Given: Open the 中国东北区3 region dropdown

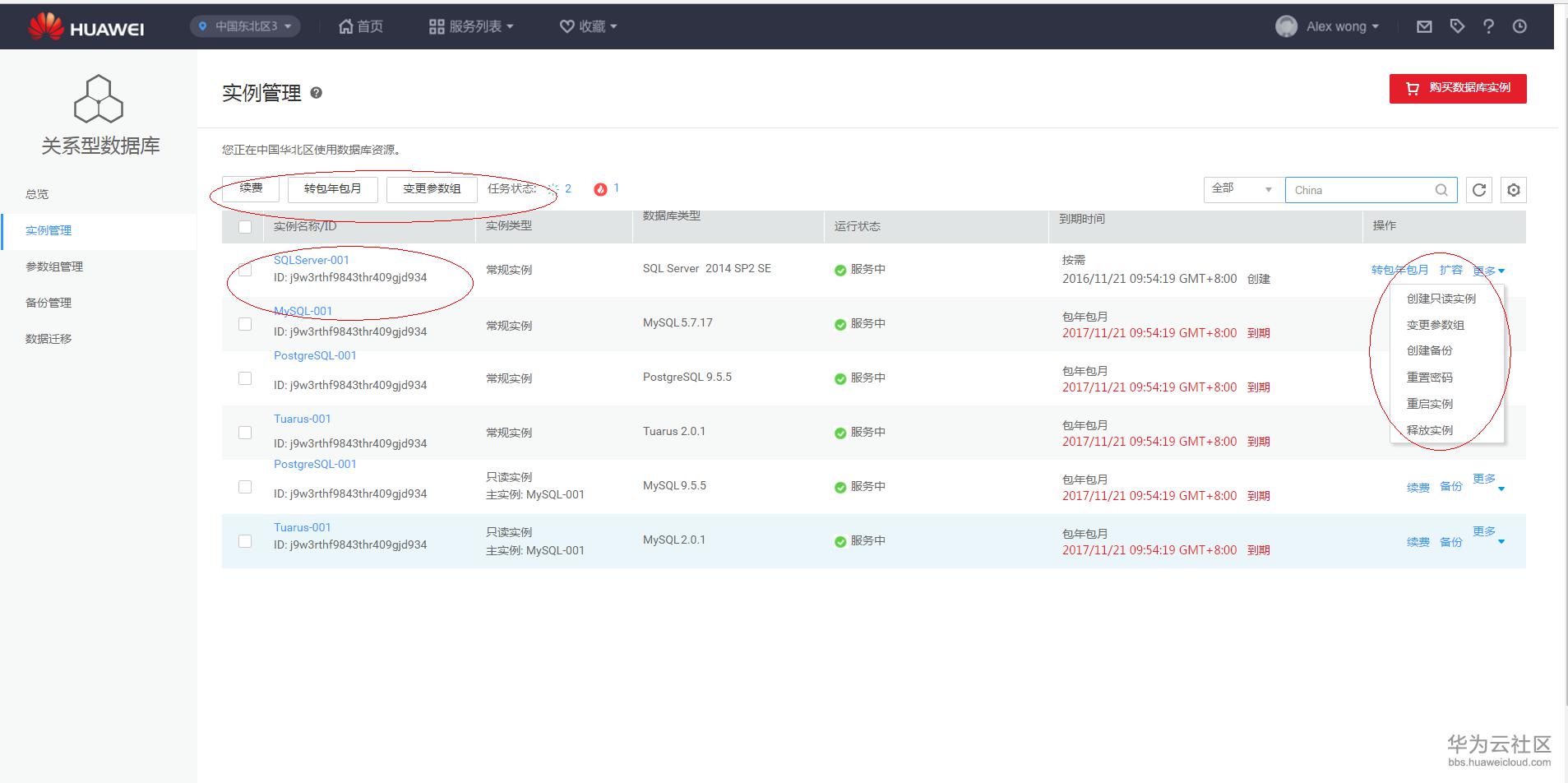Looking at the screenshot, I should click(245, 26).
